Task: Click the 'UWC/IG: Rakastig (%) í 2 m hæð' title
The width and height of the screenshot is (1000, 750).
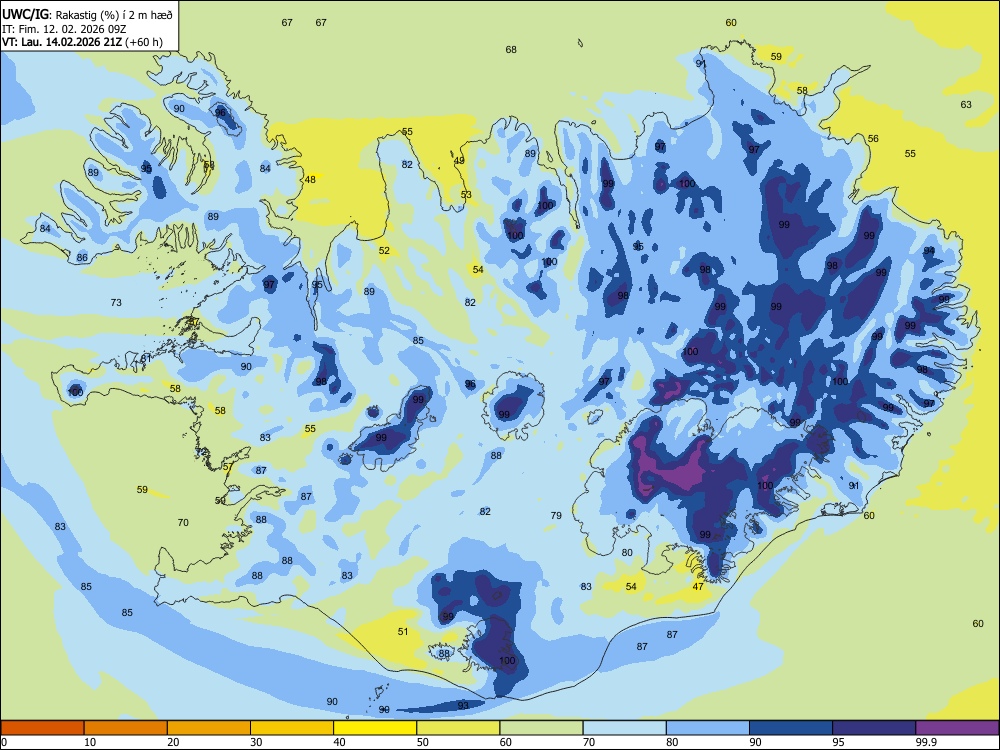Action: coord(87,15)
